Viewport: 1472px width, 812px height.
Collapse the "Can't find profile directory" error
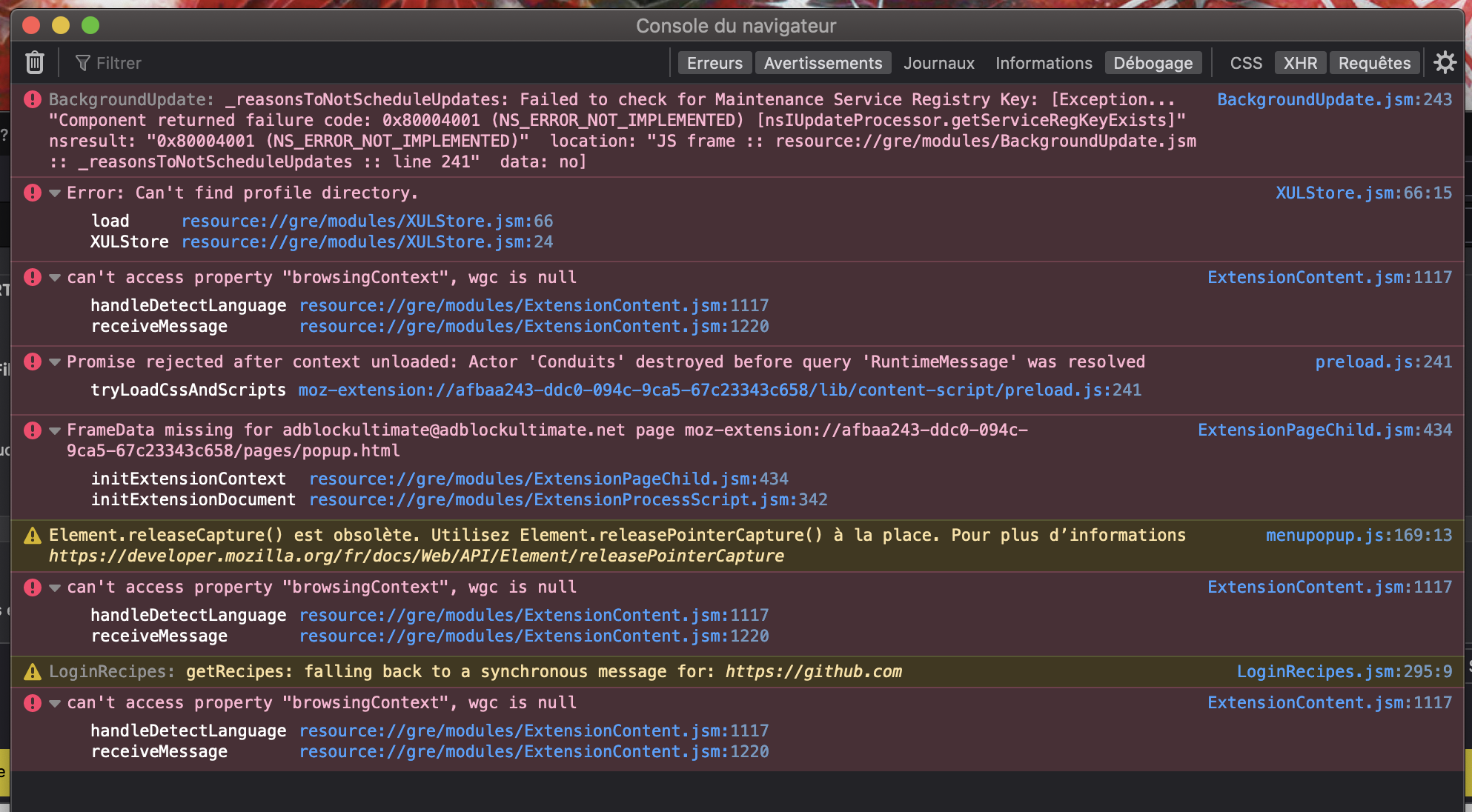(x=55, y=193)
